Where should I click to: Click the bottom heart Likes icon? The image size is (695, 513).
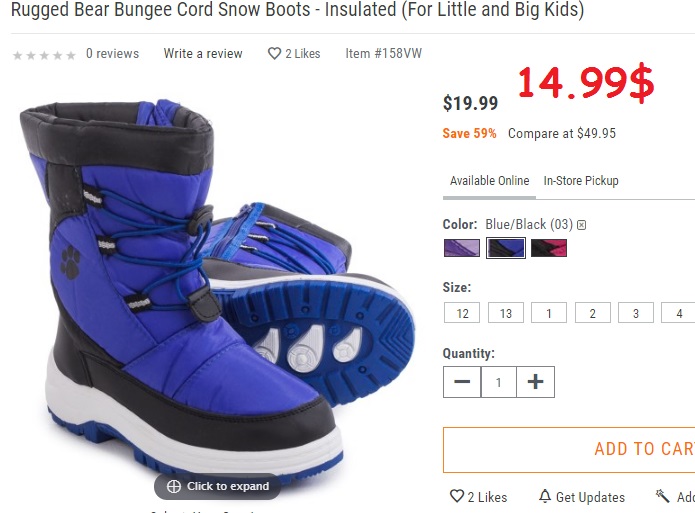coord(457,496)
